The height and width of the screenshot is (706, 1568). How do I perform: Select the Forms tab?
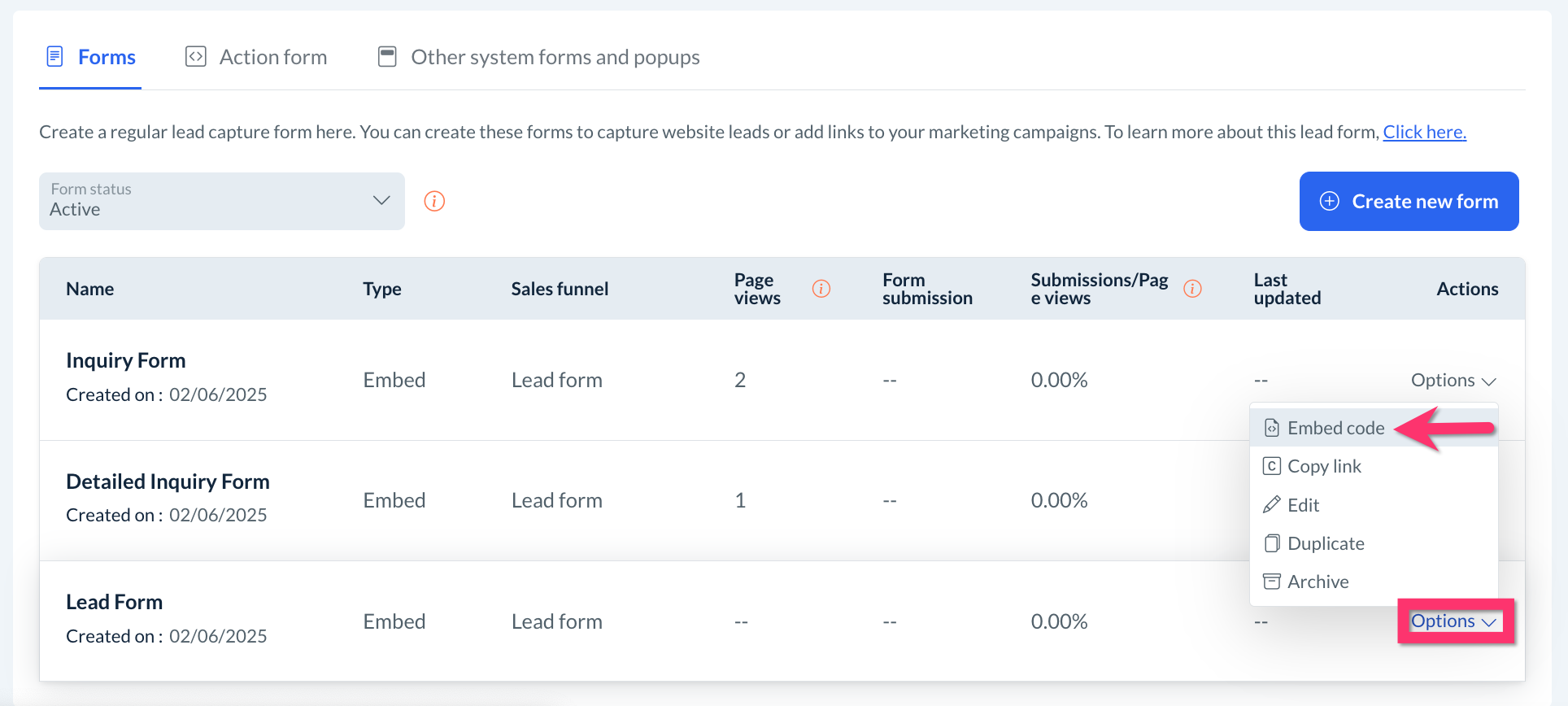click(107, 57)
